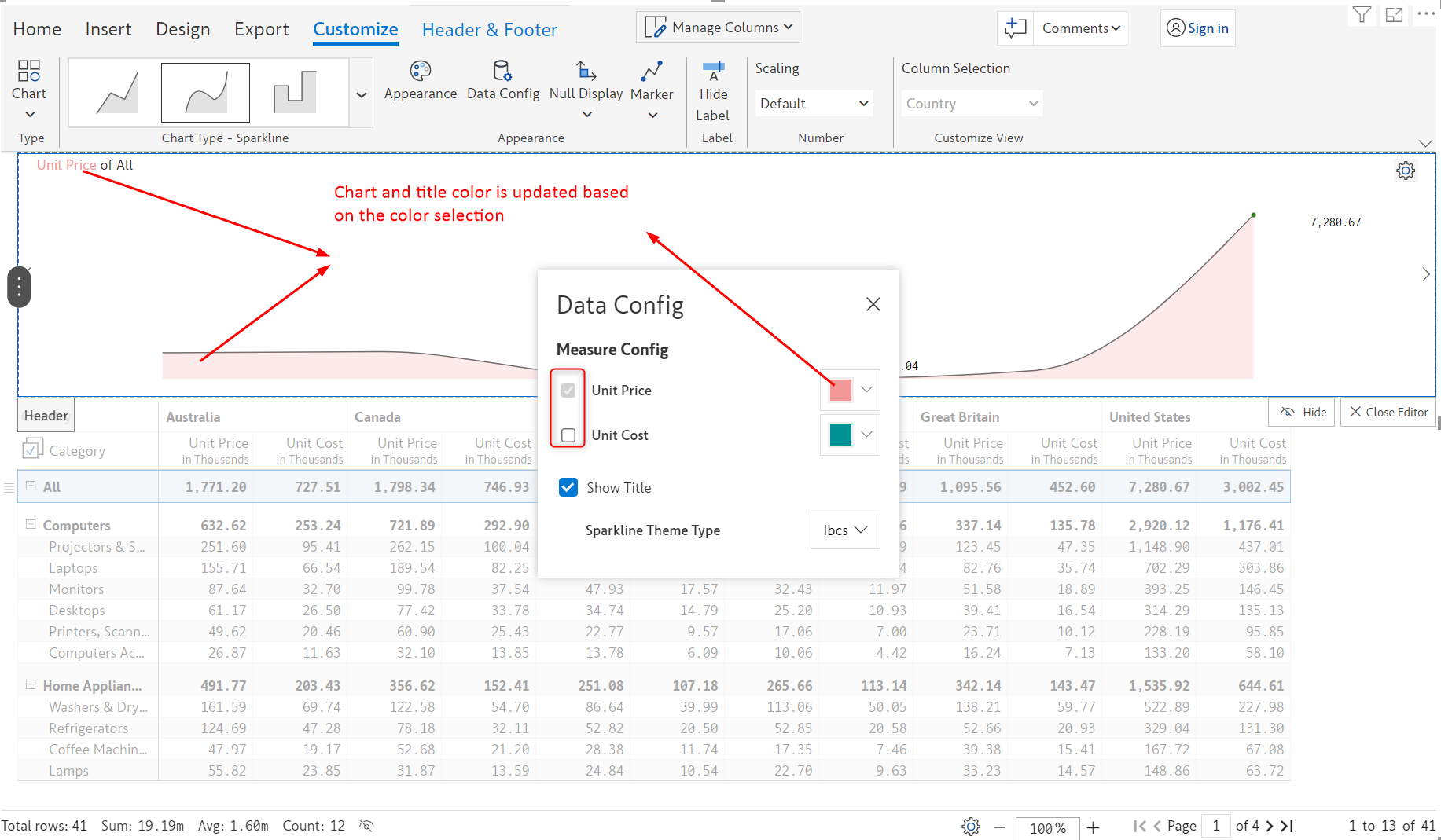Image resolution: width=1441 pixels, height=840 pixels.
Task: Click the teal Unit Cost color swatch
Action: (840, 435)
